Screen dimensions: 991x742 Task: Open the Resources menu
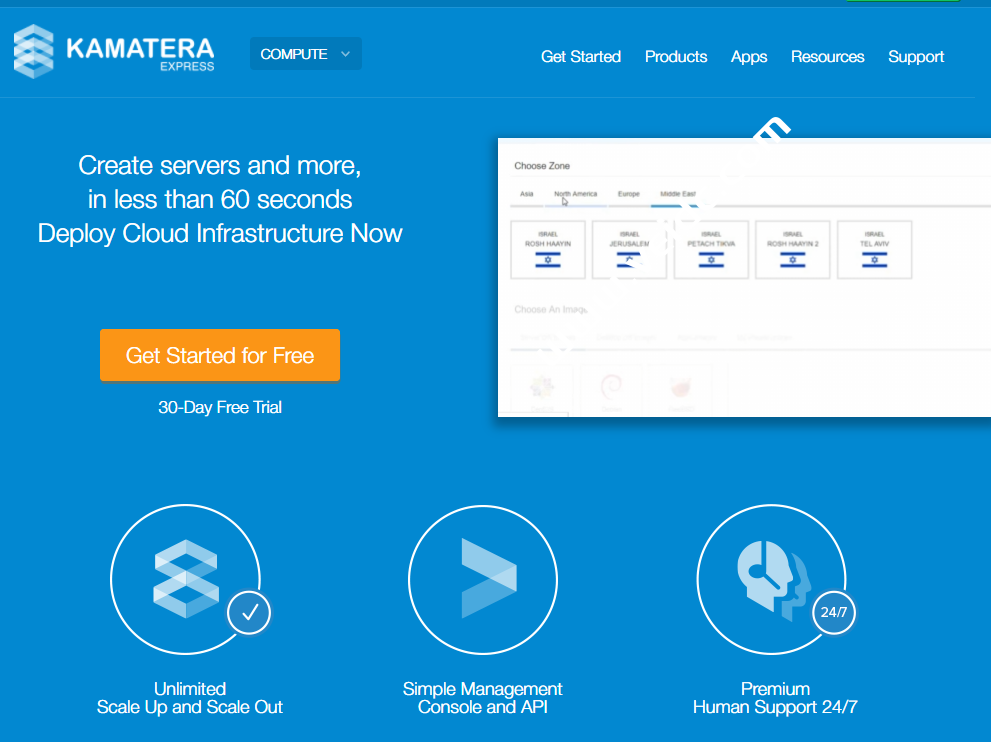coord(827,57)
